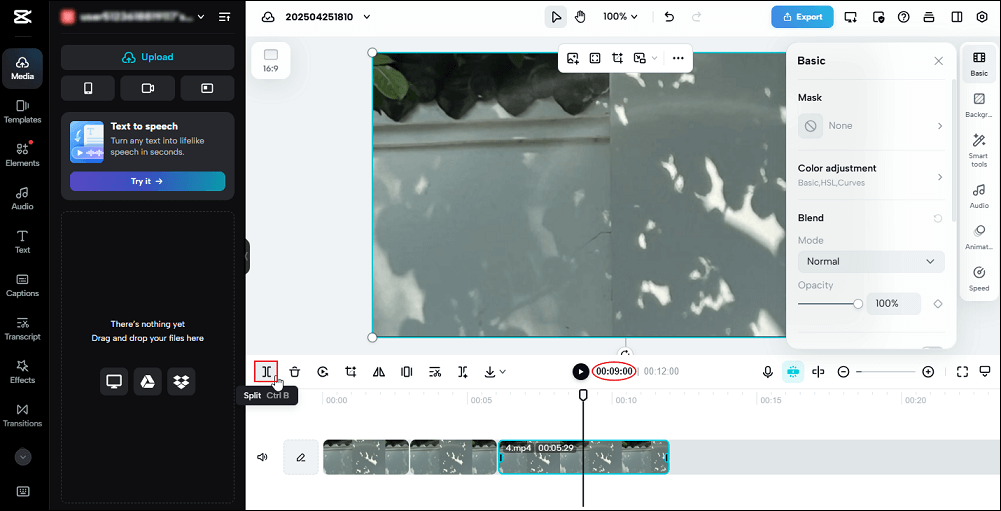This screenshot has width=1001, height=511.
Task: Expand more sidebar options chevron
Action: tap(23, 457)
